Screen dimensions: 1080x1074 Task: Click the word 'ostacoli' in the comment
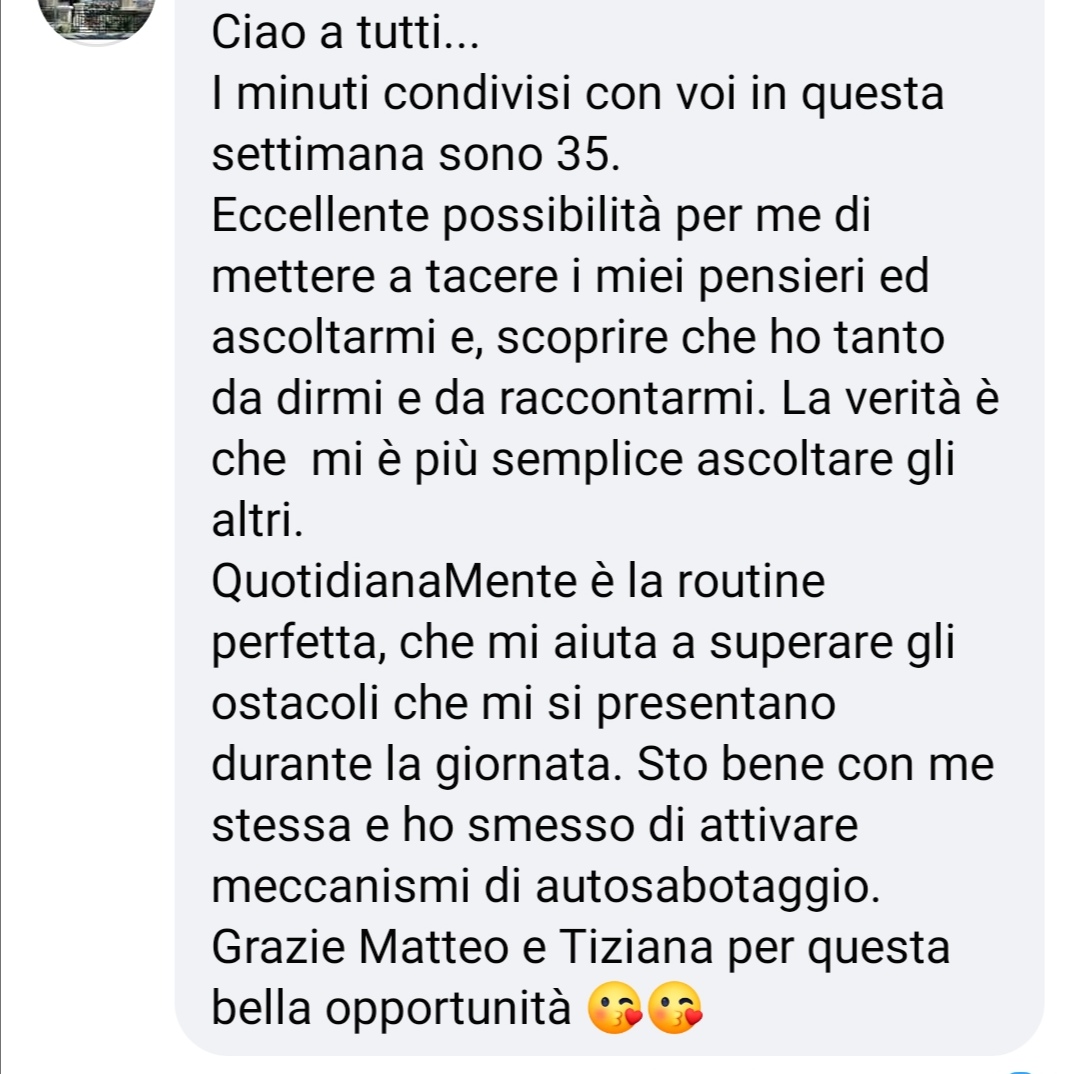point(295,703)
